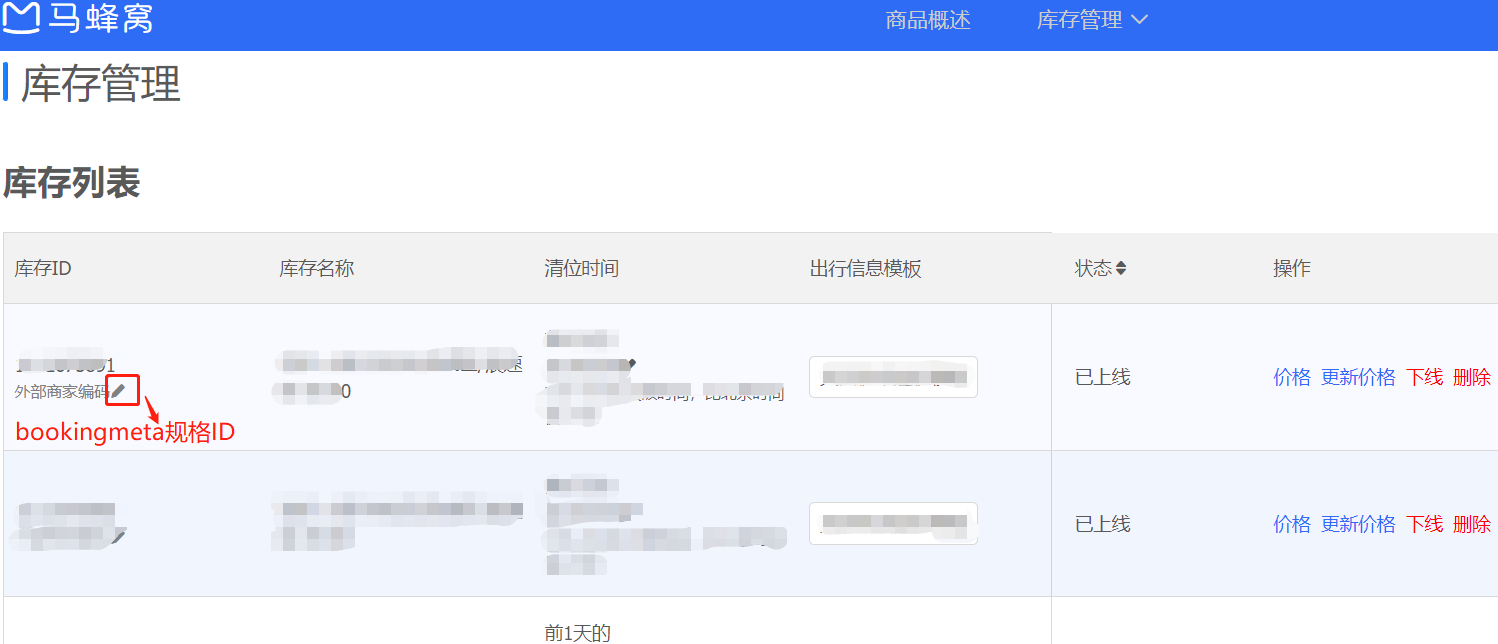Click 删除 for the first inventory item

(x=1471, y=377)
